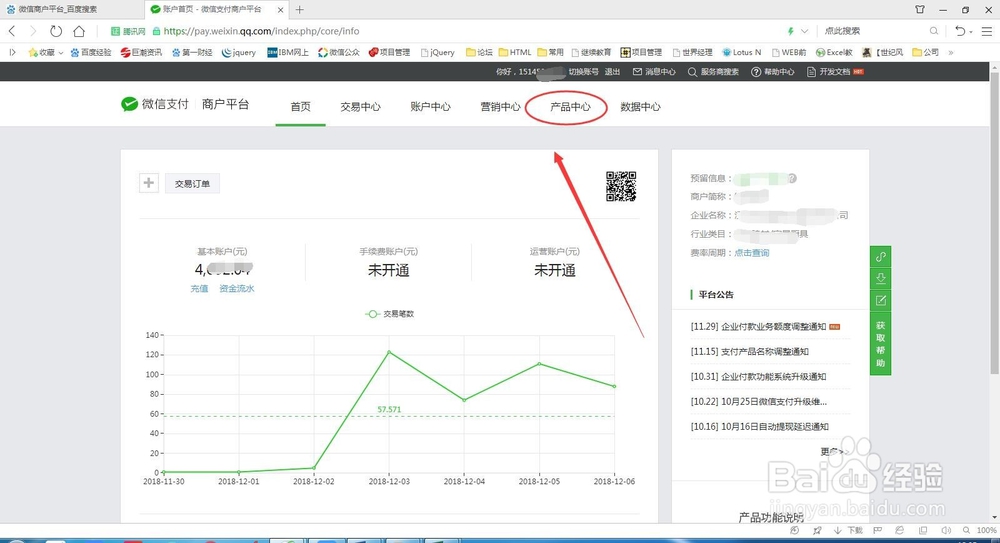Open 开发文档 in the header
The width and height of the screenshot is (1000, 543).
pyautogui.click(x=835, y=71)
